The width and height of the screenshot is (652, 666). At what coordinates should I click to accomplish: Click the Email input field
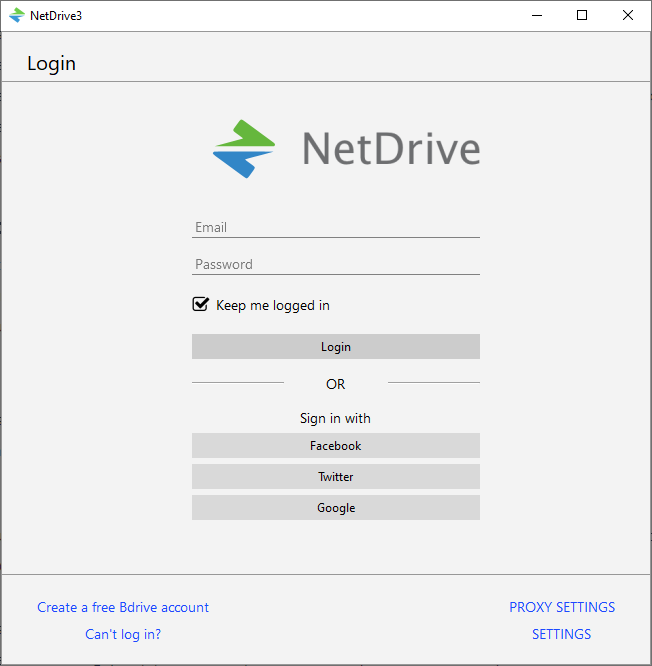[x=336, y=228]
